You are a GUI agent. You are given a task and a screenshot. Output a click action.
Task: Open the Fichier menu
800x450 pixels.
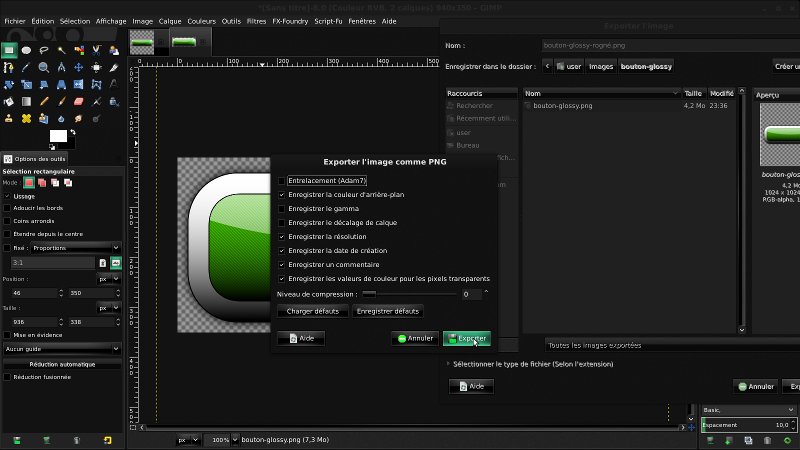15,21
